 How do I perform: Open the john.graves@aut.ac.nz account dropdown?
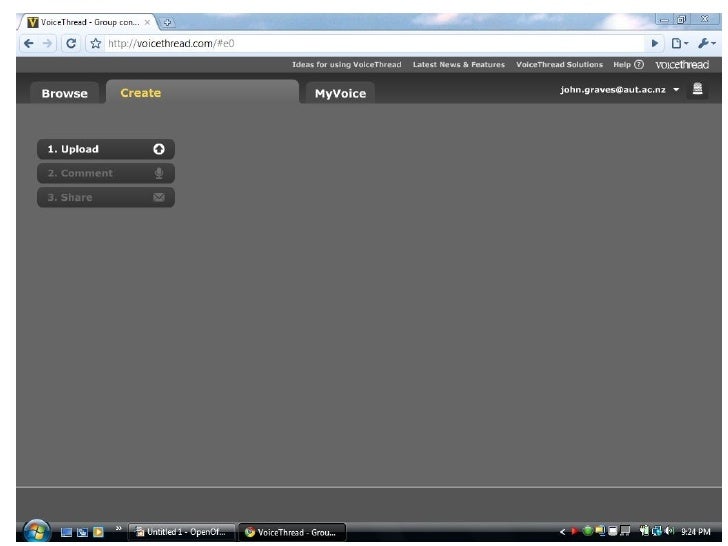620,90
